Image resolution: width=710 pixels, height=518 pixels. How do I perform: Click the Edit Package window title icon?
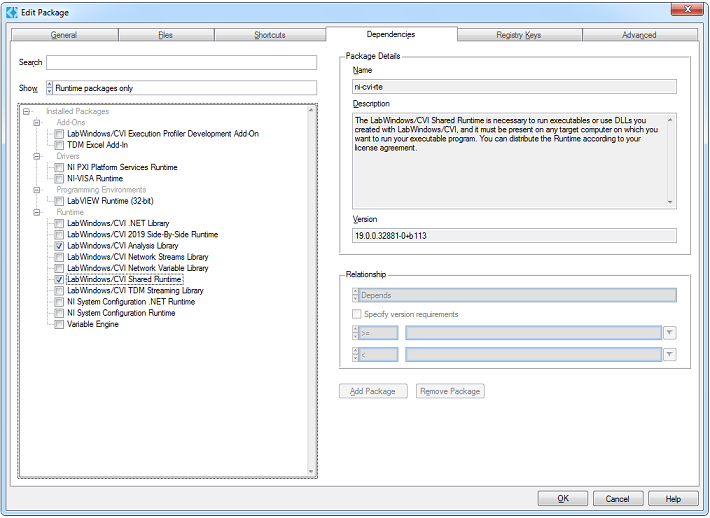coord(12,12)
